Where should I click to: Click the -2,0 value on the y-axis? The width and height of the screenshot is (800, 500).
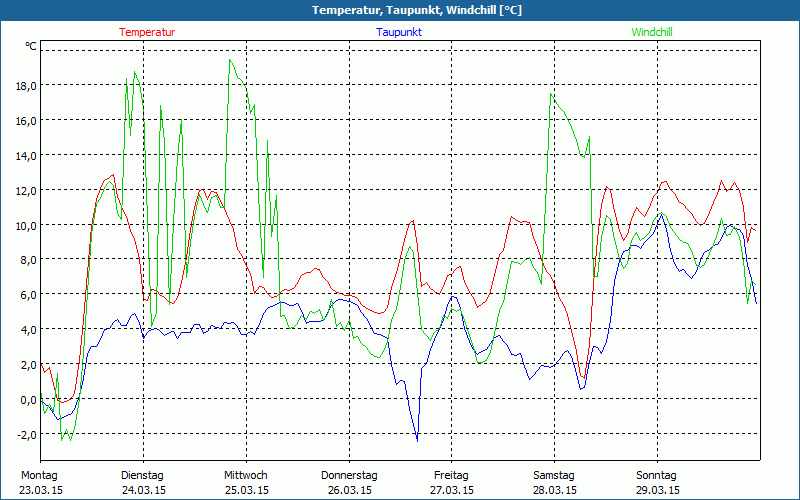pyautogui.click(x=27, y=434)
